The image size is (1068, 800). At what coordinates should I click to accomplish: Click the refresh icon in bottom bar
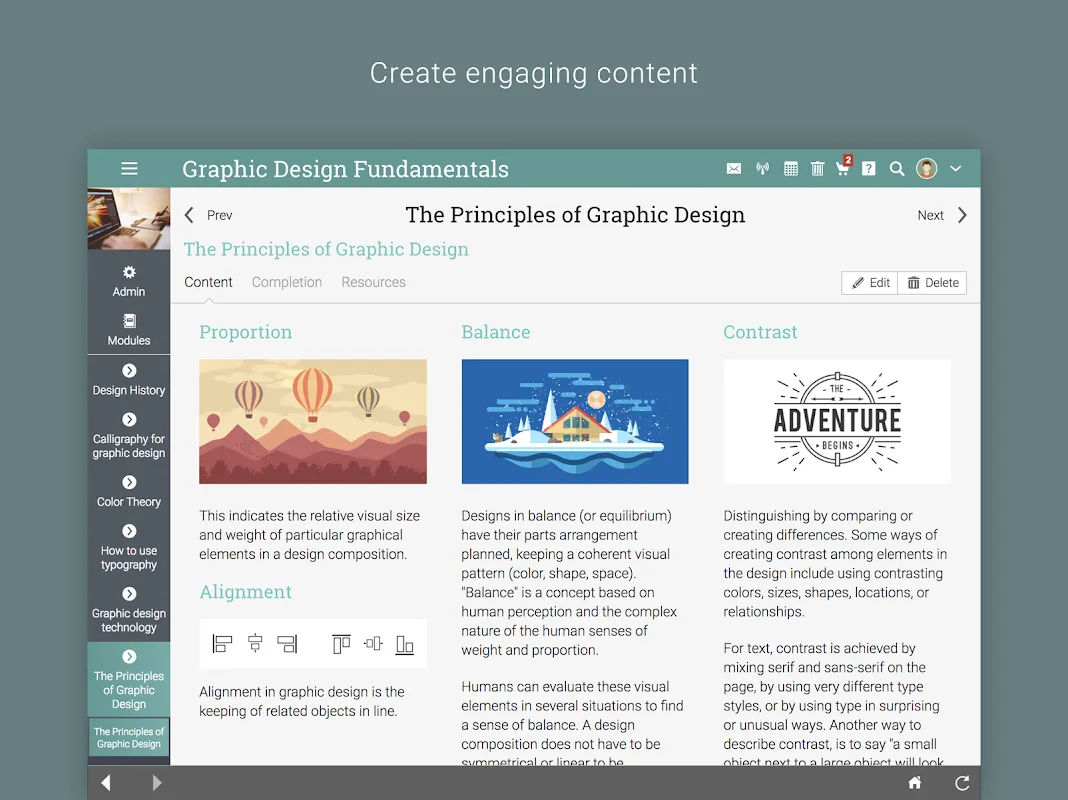(x=962, y=783)
